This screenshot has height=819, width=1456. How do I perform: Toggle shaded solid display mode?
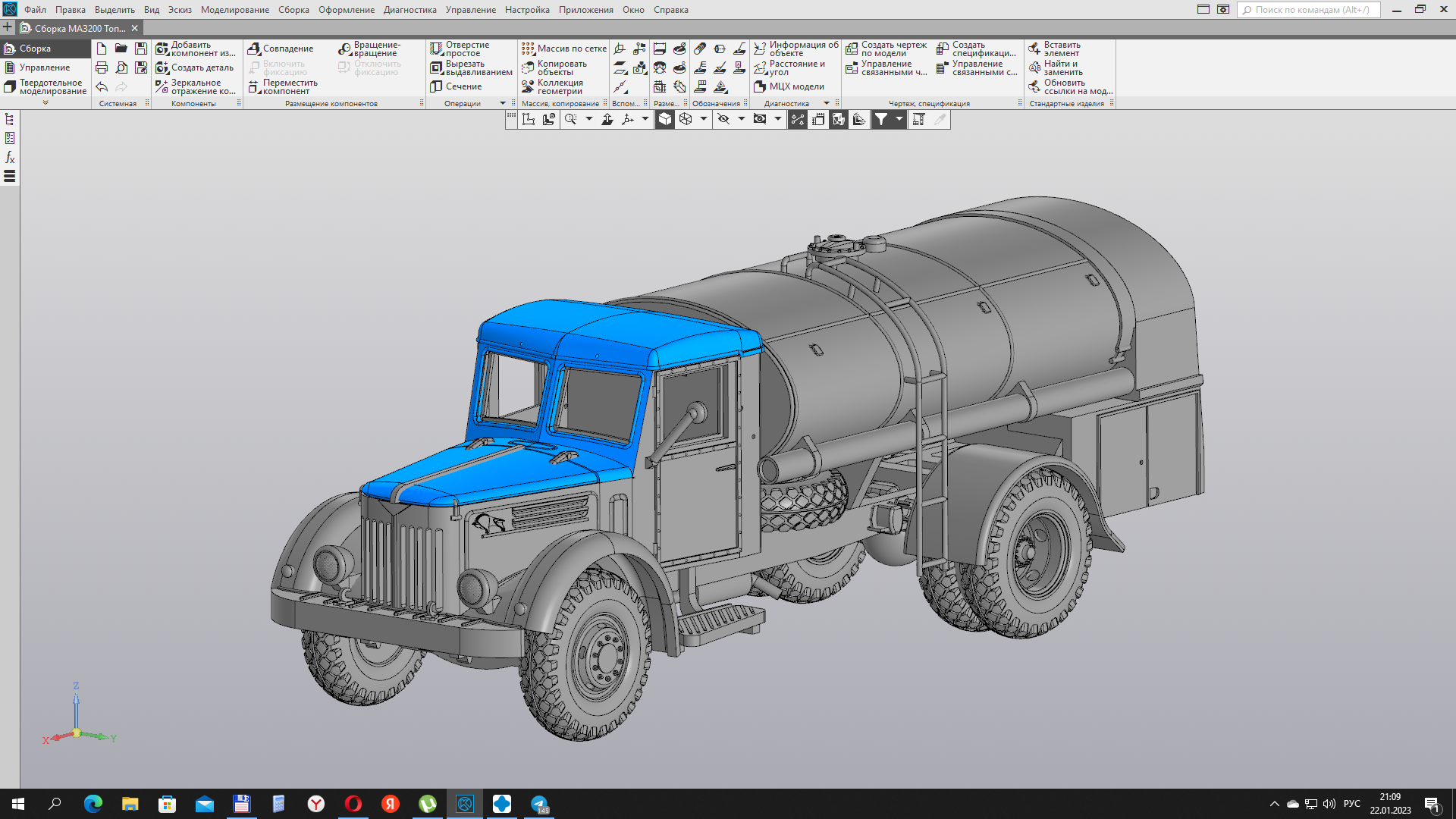tap(664, 119)
